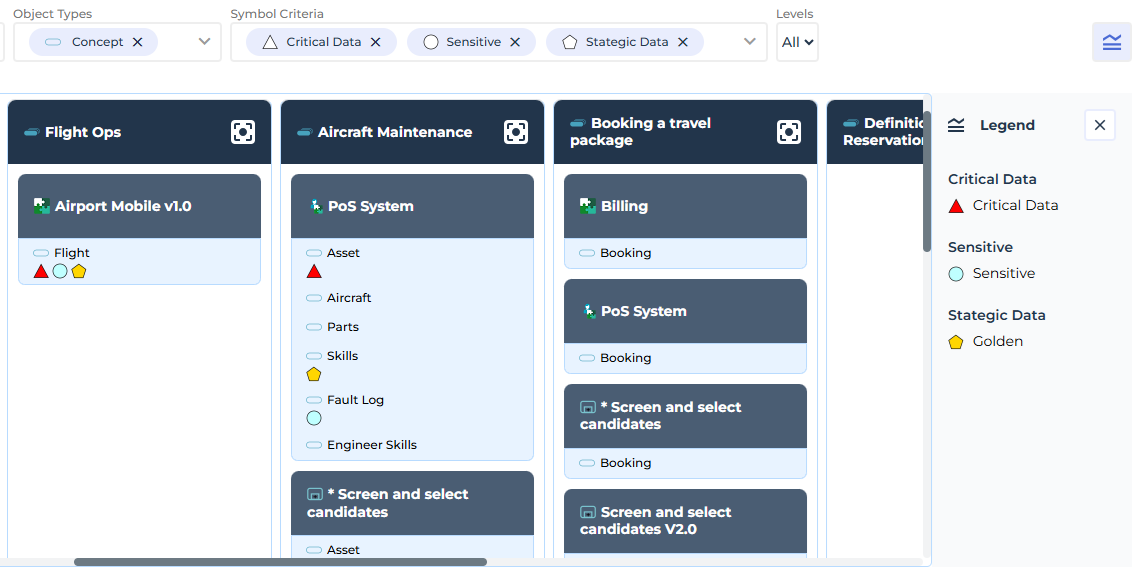The width and height of the screenshot is (1134, 568).
Task: Expand the Object Types dropdown
Action: (x=205, y=42)
